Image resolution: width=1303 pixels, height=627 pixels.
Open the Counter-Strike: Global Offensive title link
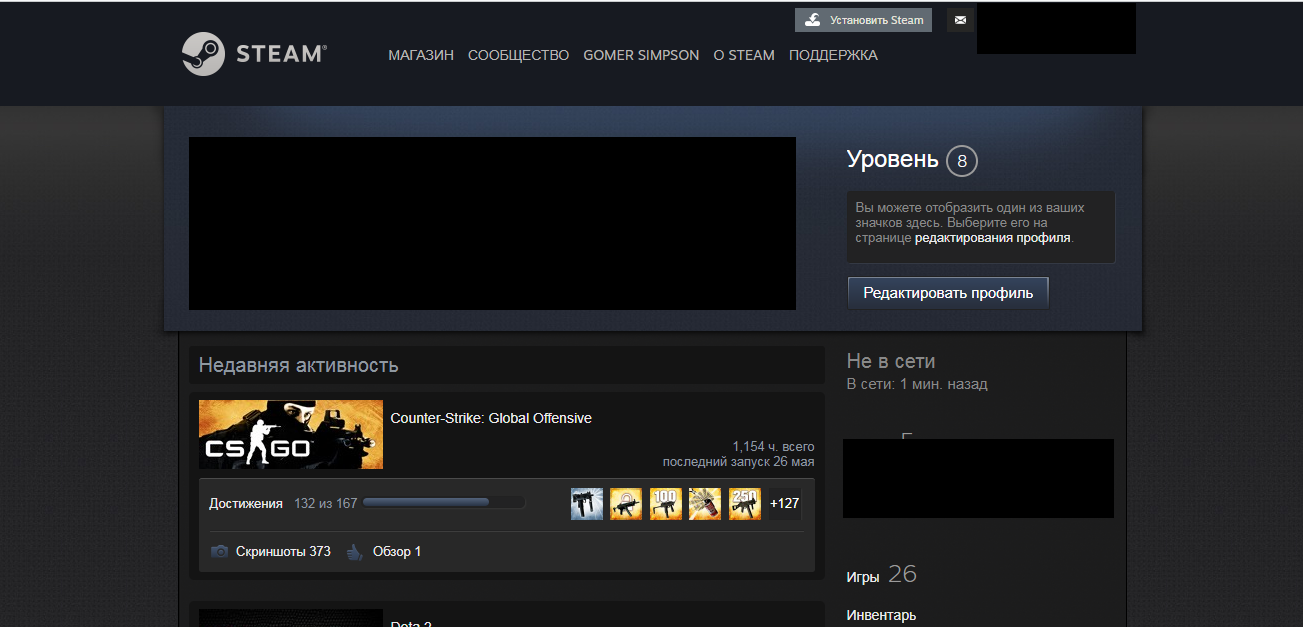491,418
